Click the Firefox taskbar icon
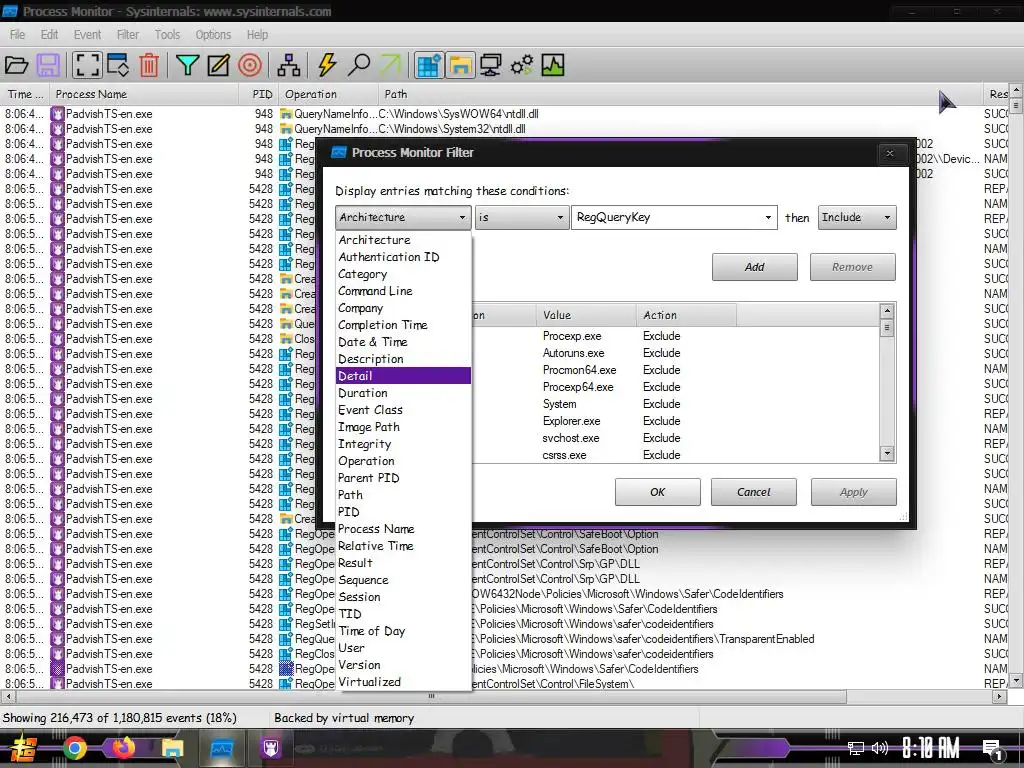 pos(123,748)
